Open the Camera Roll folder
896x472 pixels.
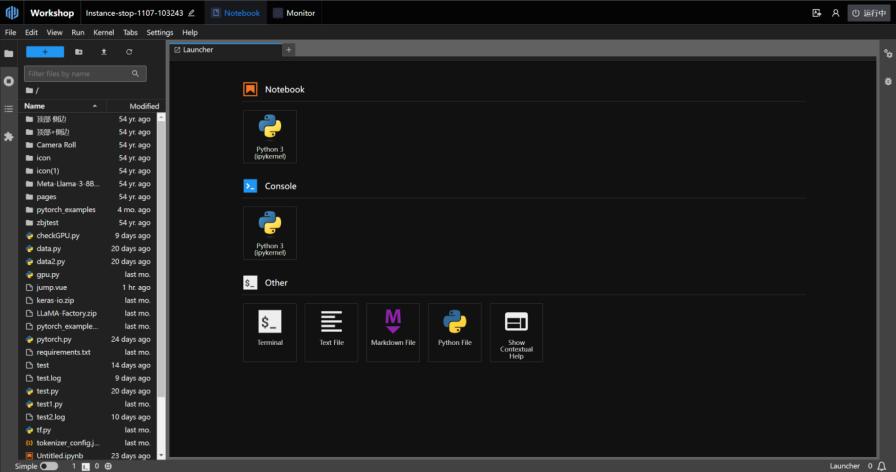point(88,145)
